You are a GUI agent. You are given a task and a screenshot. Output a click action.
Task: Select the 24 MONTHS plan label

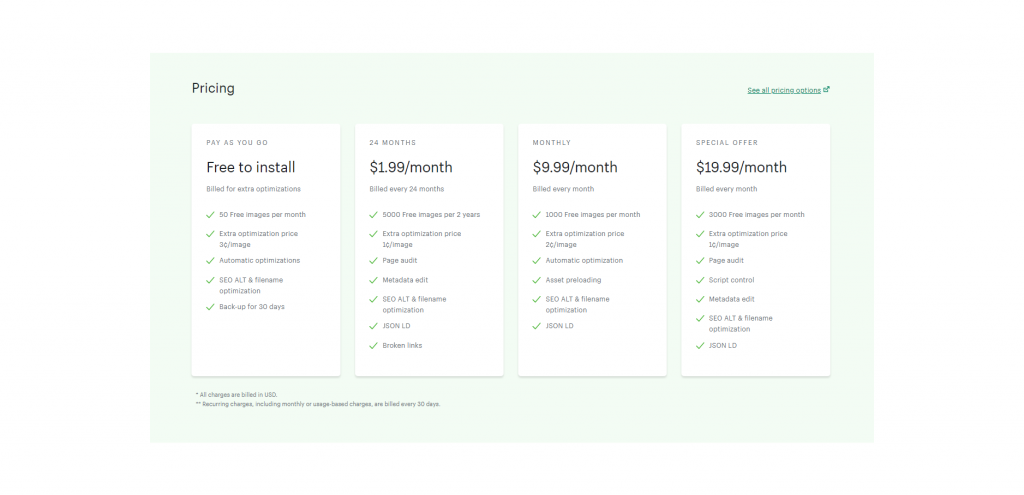pos(392,142)
